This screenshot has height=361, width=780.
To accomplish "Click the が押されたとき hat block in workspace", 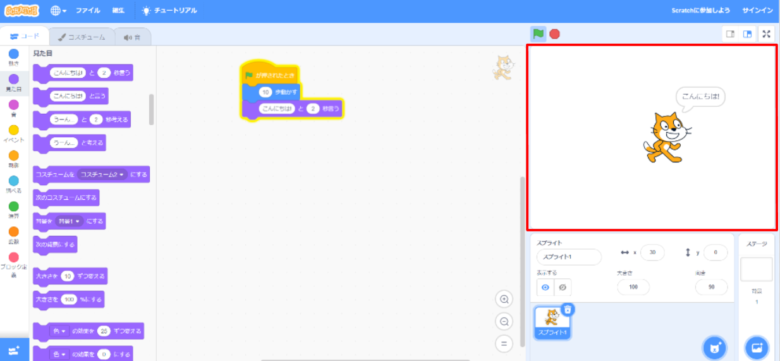I will tap(269, 74).
